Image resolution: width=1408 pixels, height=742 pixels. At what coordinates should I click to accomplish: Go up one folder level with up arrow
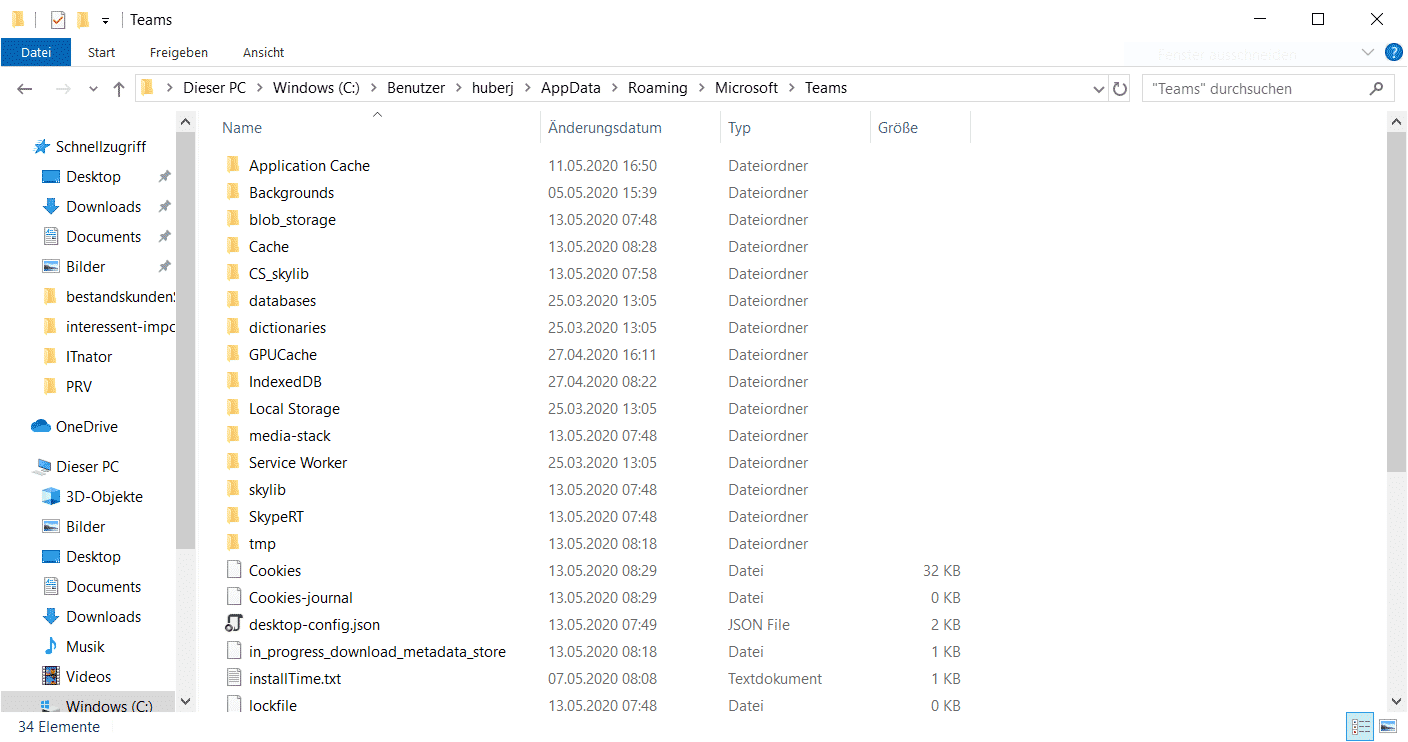pyautogui.click(x=119, y=89)
